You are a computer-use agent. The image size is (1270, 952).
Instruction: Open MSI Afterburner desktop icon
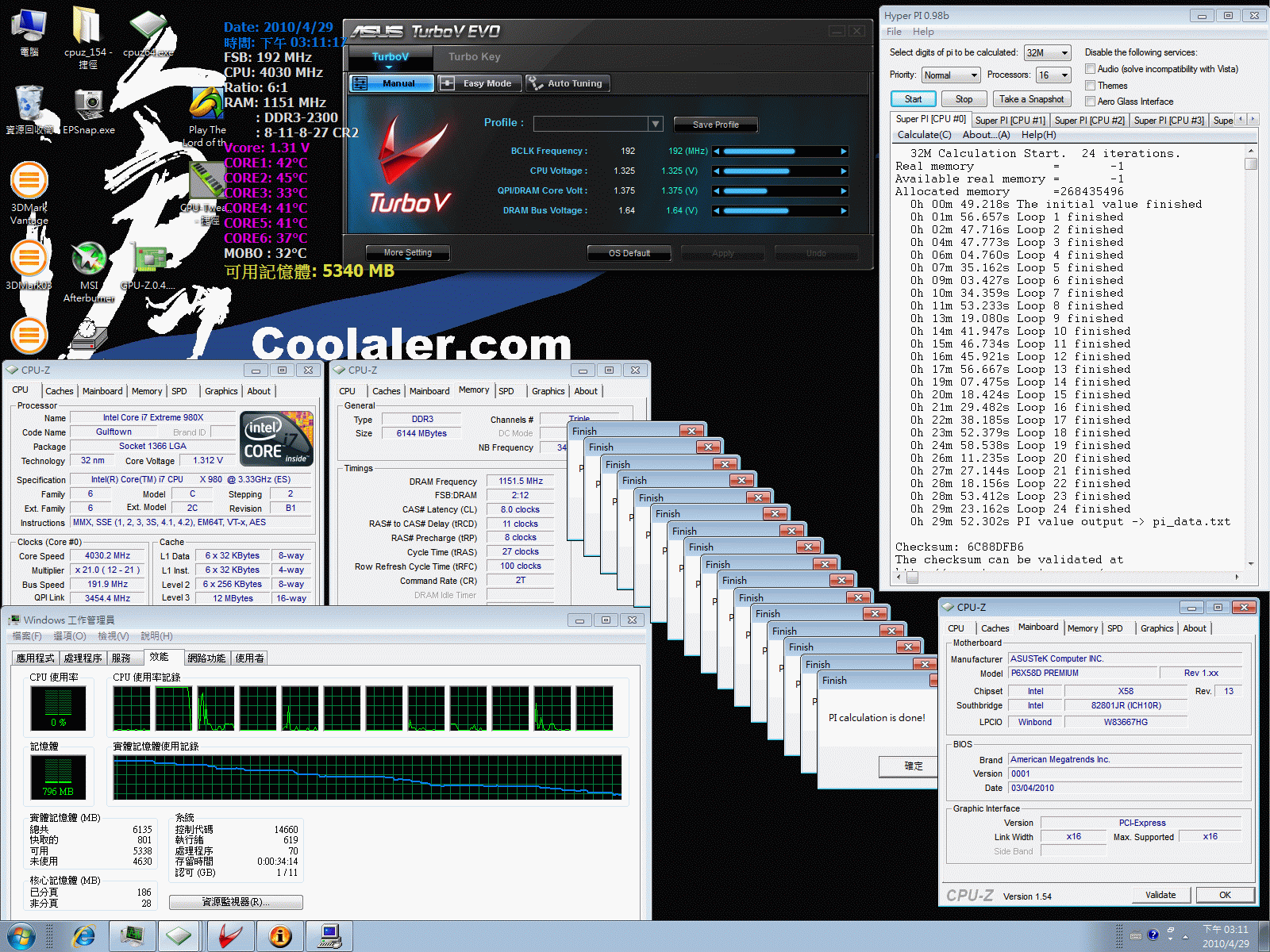pos(89,271)
